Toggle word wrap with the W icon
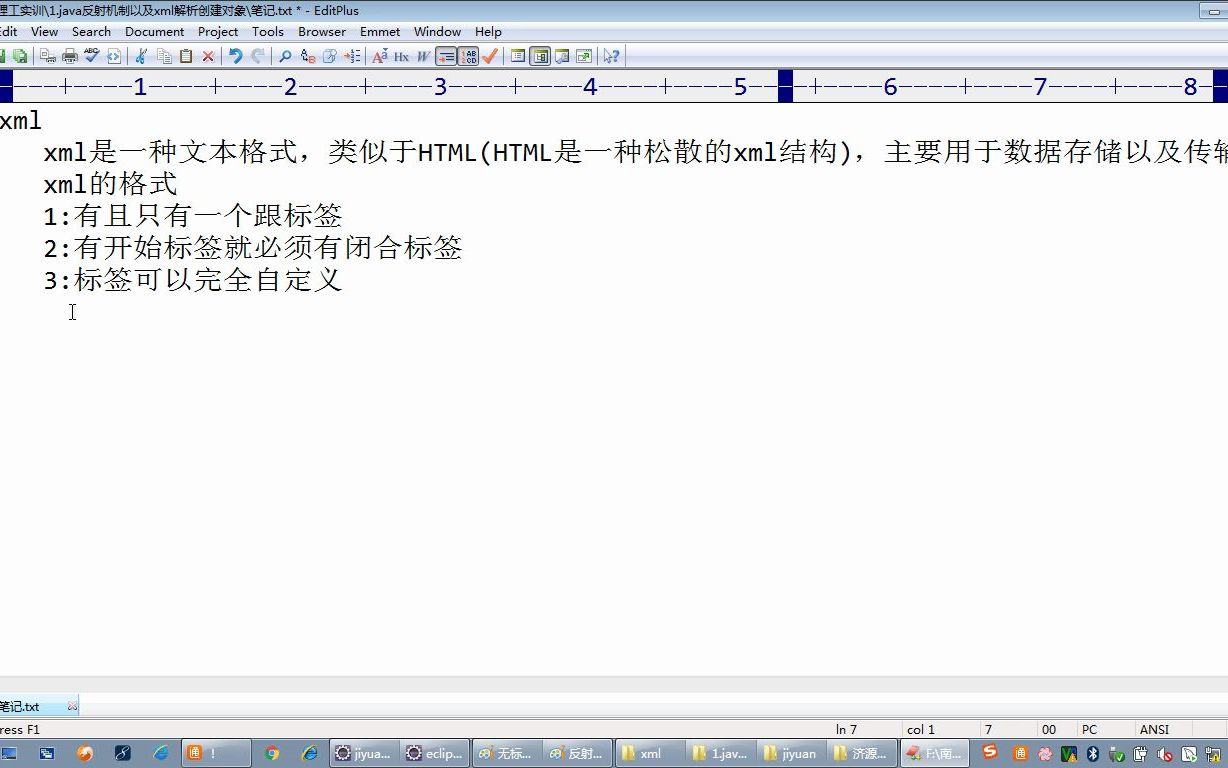Screen dimensions: 1228x768 pos(423,56)
